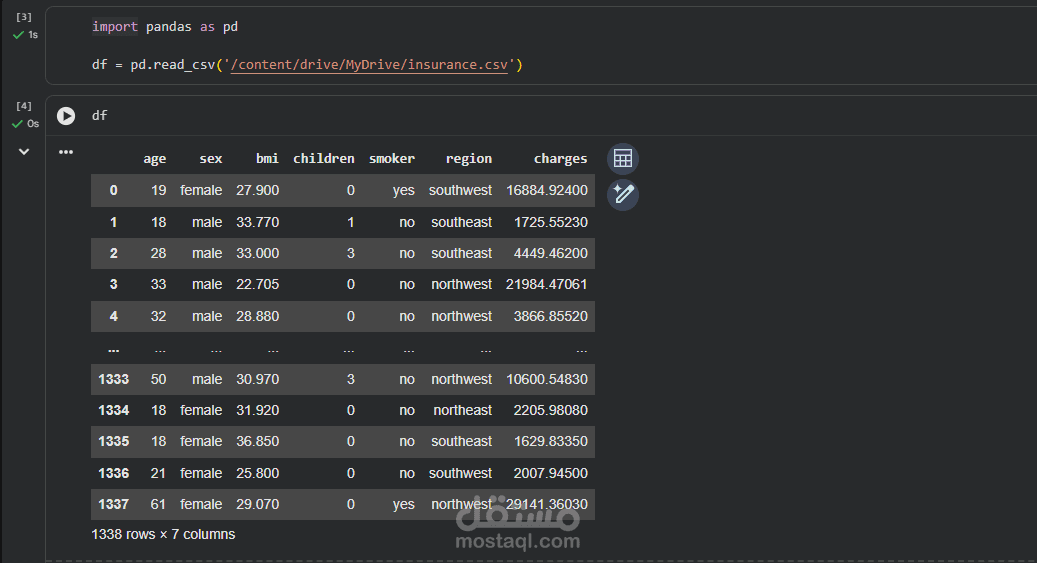This screenshot has height=563, width=1037.
Task: Click the execution count [3] label
Action: [24, 17]
